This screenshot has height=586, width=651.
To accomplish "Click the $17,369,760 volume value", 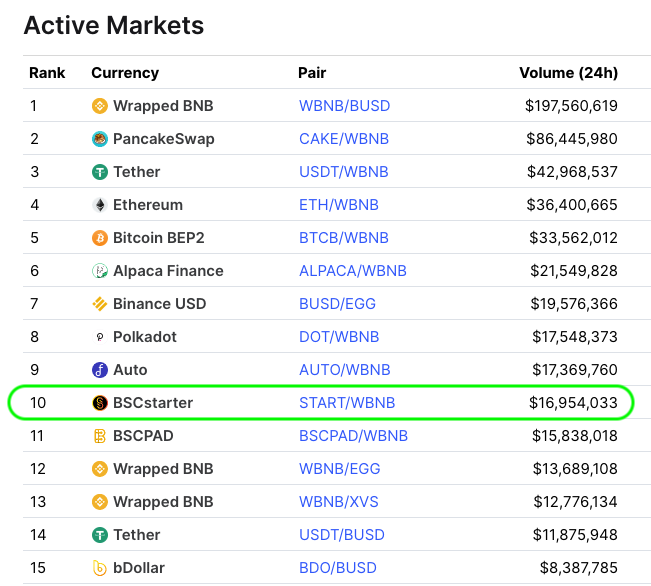I will pyautogui.click(x=575, y=370).
